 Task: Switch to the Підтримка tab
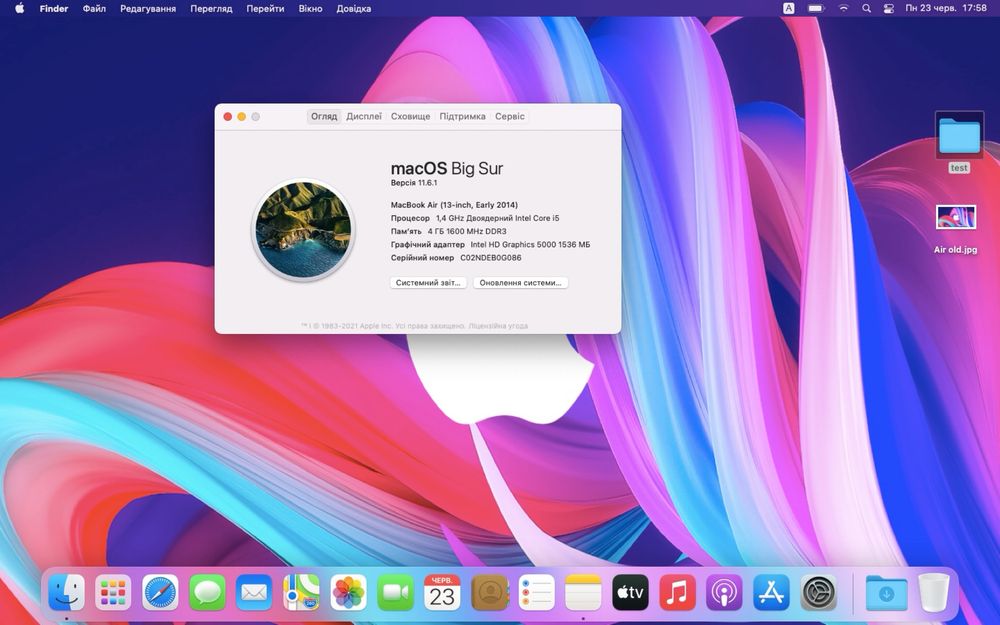(x=462, y=116)
